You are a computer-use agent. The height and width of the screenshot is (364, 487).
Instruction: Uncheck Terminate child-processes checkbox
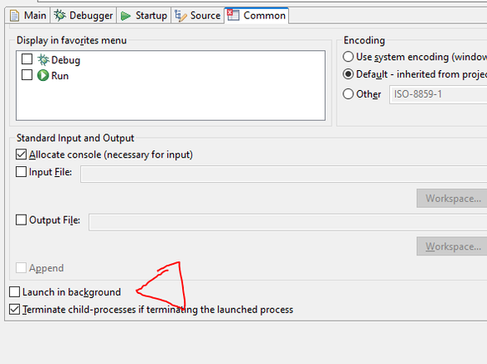click(x=15, y=309)
